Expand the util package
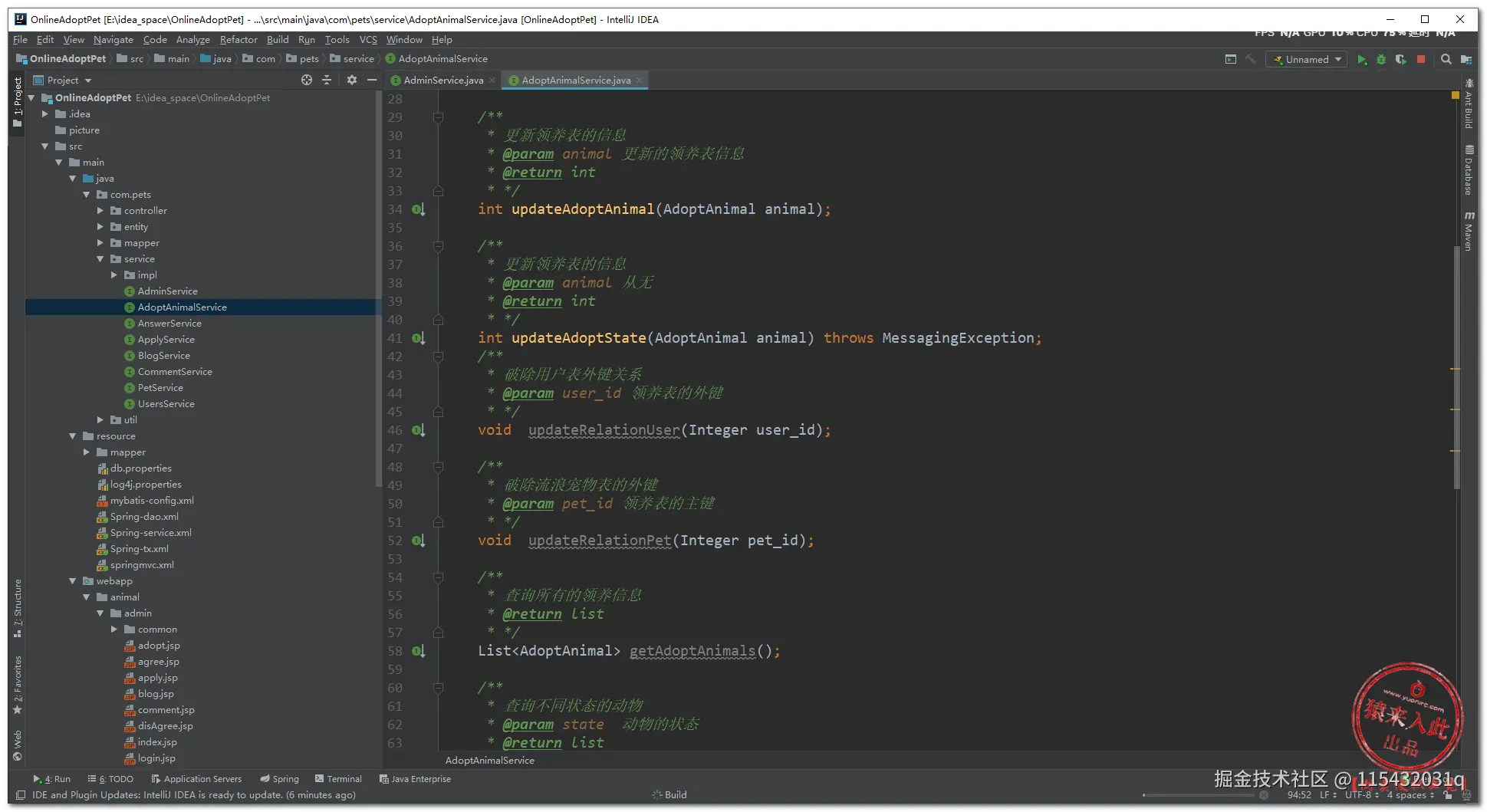This screenshot has height=812, width=1487. pos(100,420)
